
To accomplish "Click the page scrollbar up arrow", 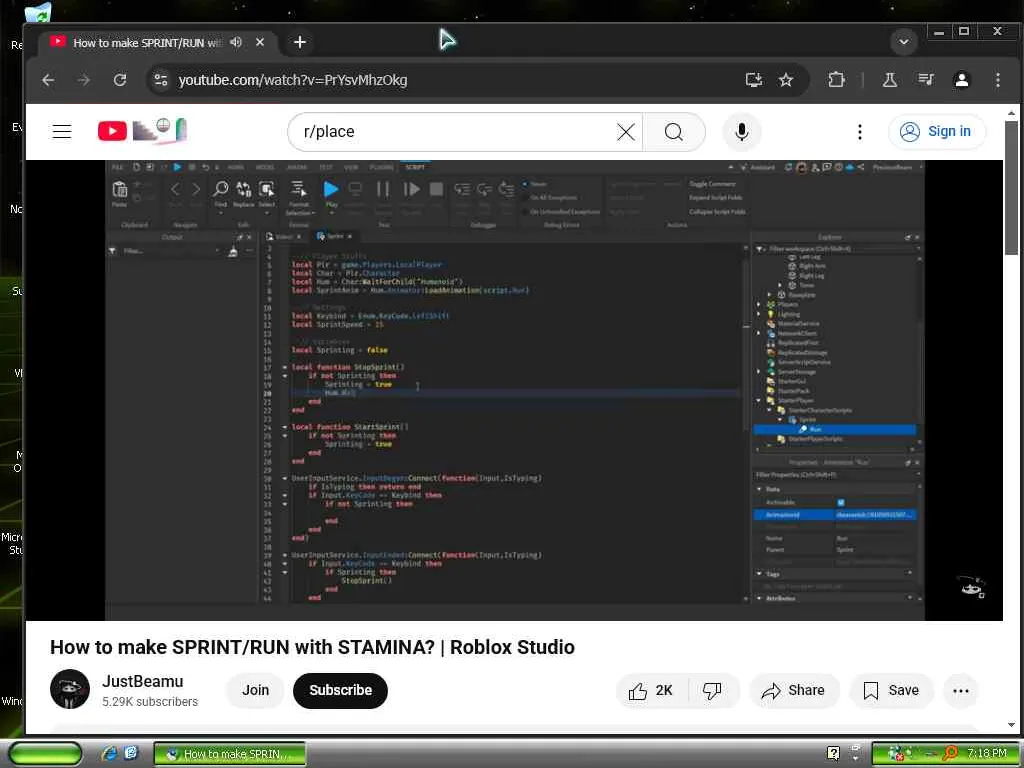I will [1012, 112].
